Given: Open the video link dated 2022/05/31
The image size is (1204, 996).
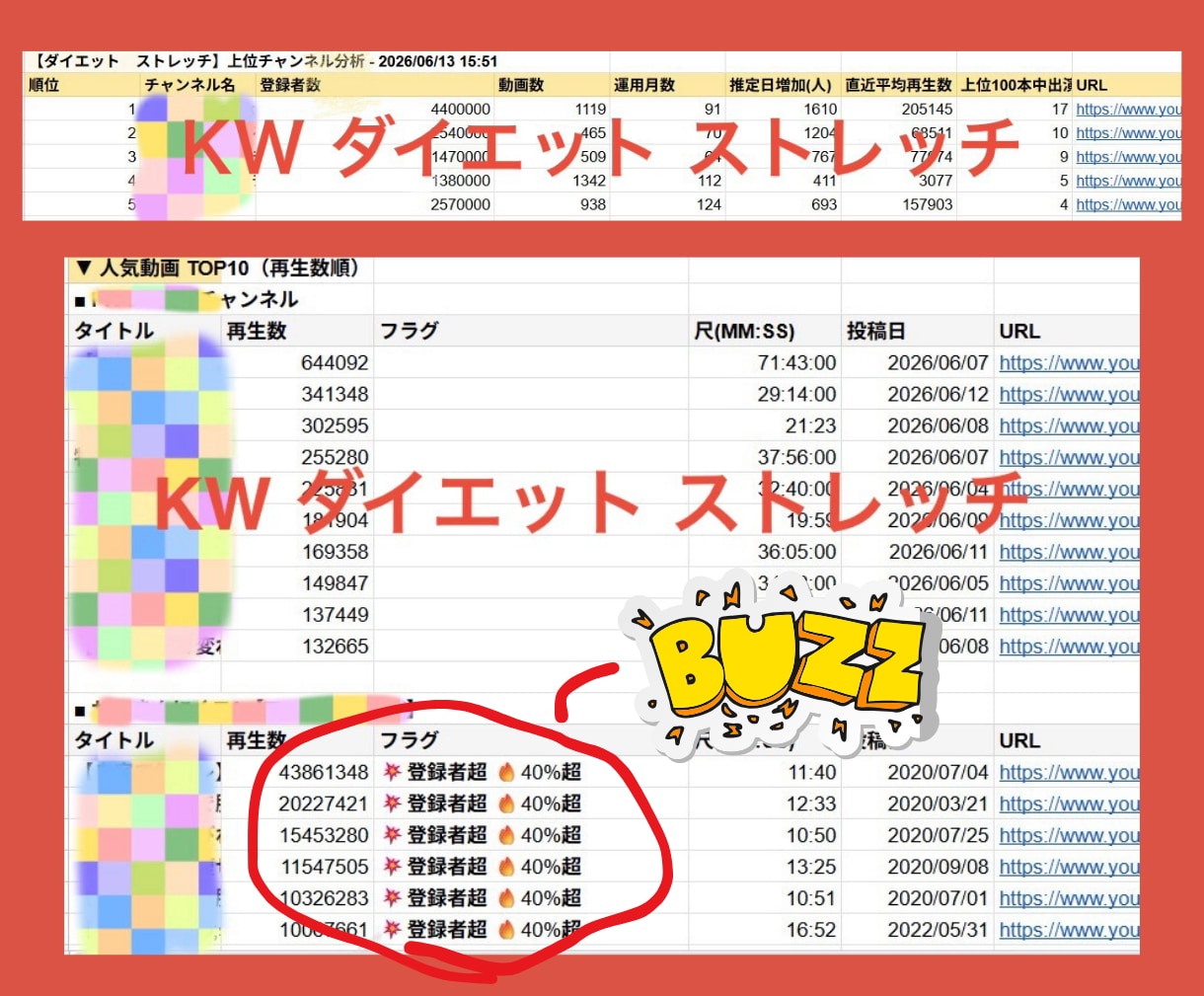Looking at the screenshot, I should pyautogui.click(x=1069, y=931).
